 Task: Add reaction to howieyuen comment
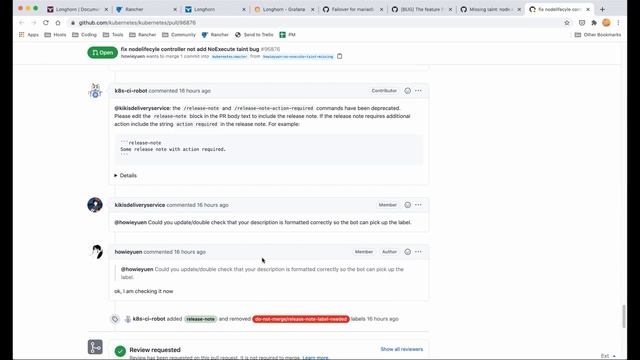407,252
